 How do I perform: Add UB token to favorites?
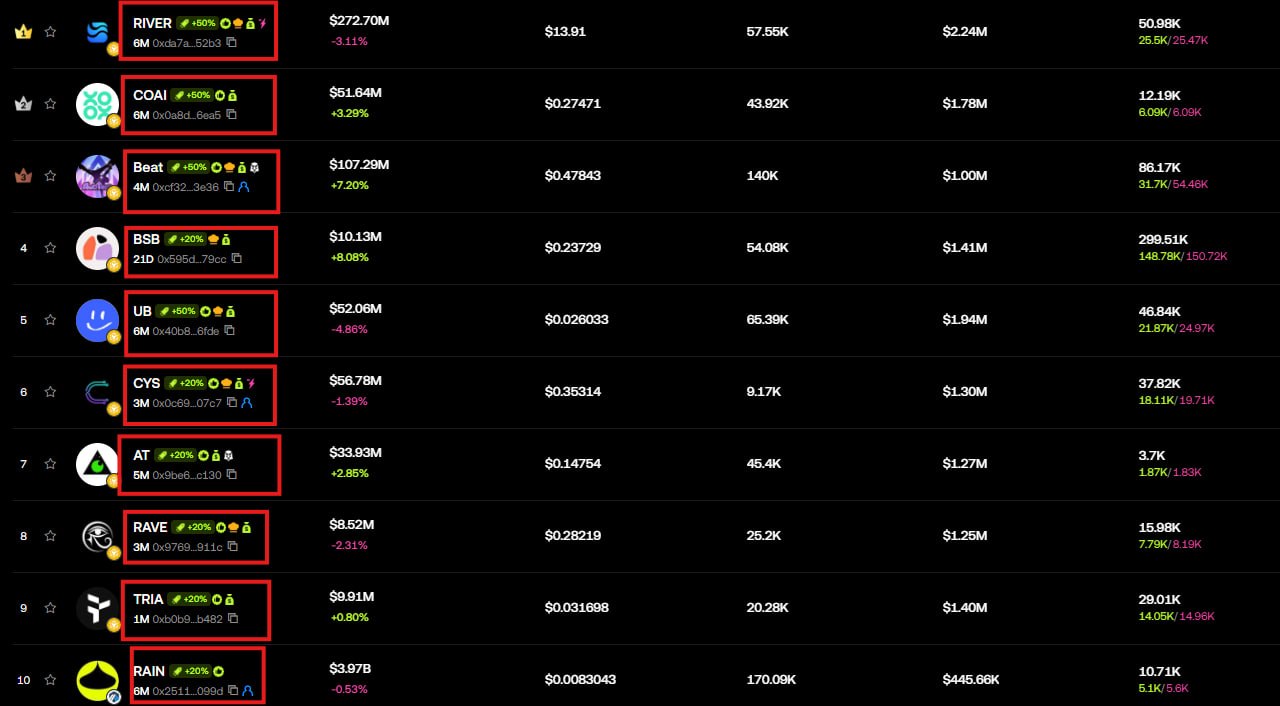[50, 320]
